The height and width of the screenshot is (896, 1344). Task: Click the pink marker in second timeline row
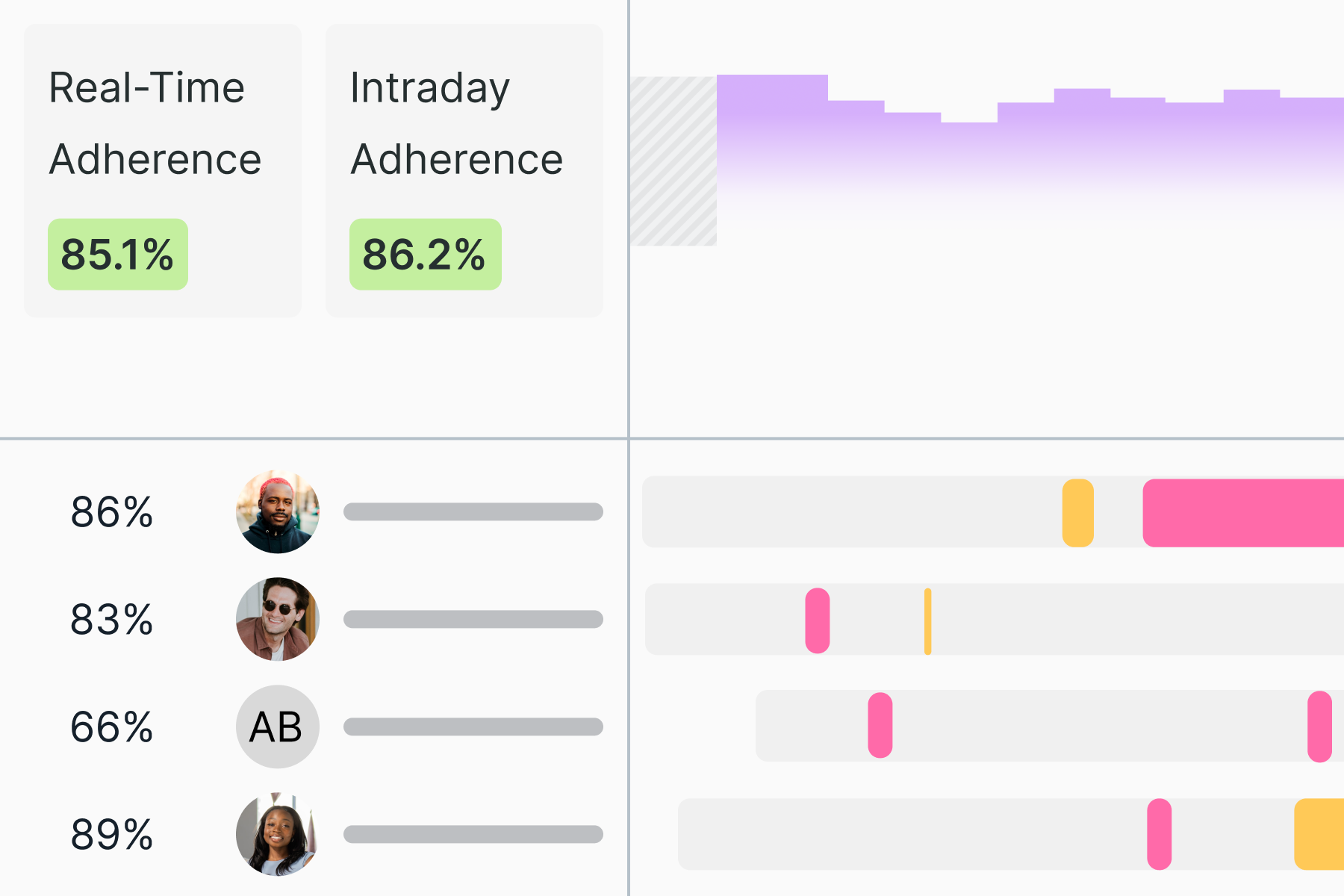(x=818, y=620)
